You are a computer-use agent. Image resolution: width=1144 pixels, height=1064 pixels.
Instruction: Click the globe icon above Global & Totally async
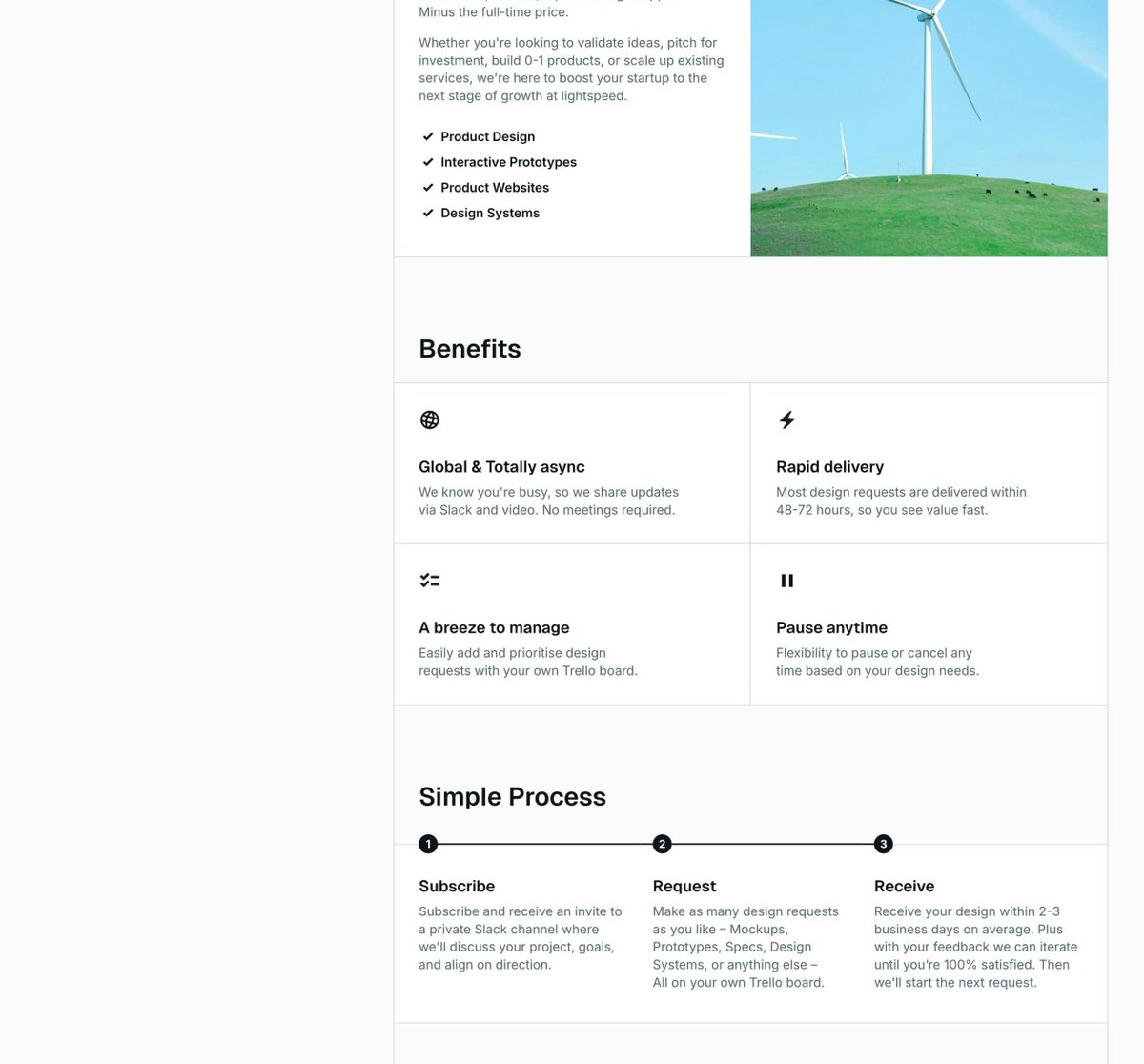pos(430,419)
